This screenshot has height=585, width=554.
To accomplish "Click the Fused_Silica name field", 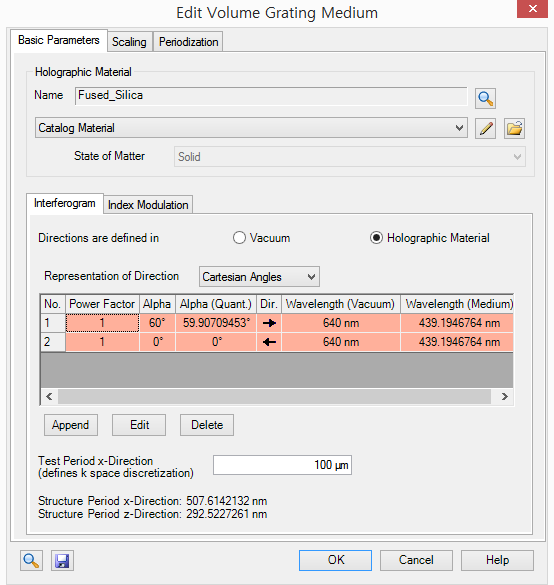I will tap(271, 96).
